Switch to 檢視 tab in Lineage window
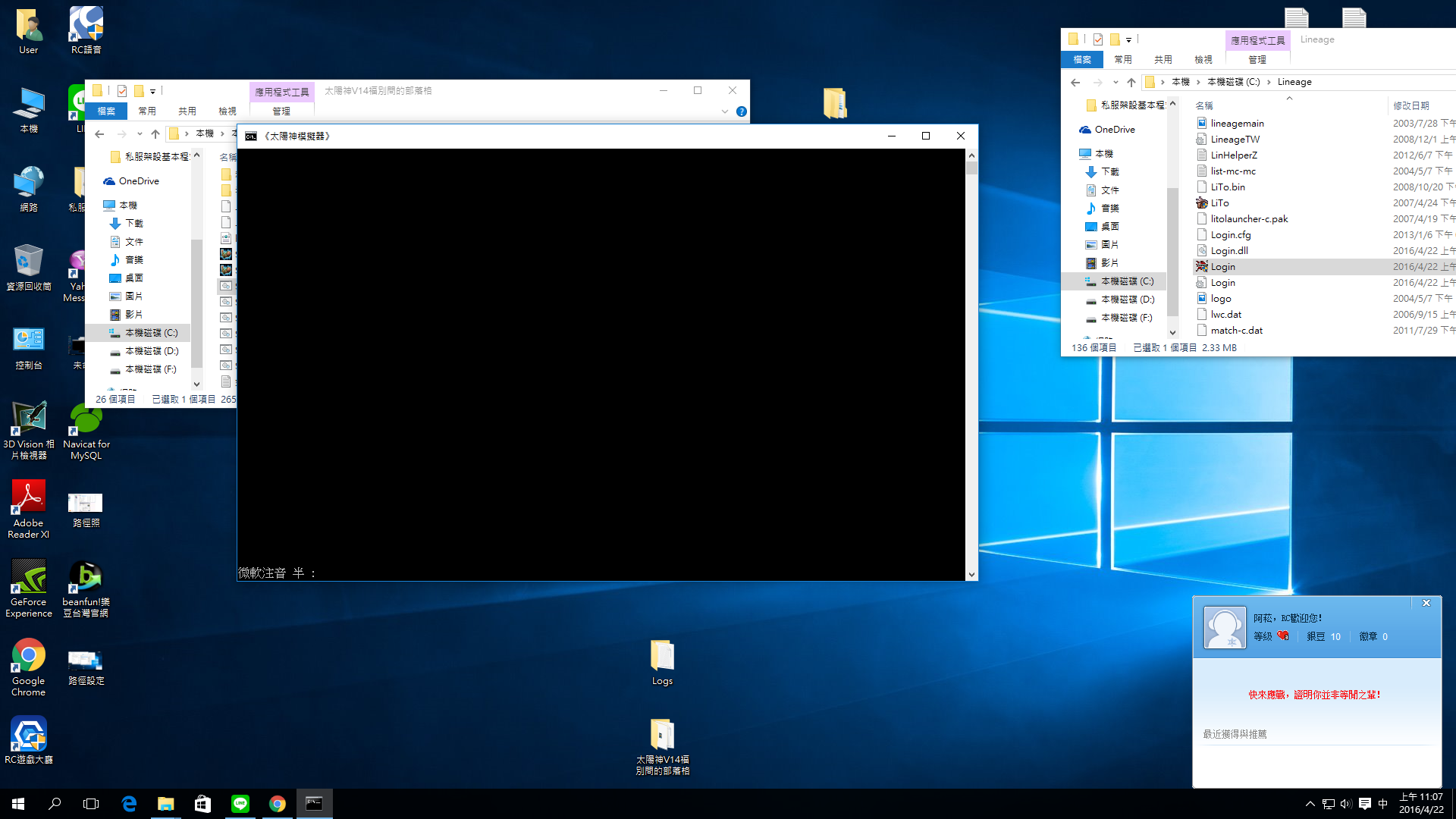 click(x=1203, y=59)
